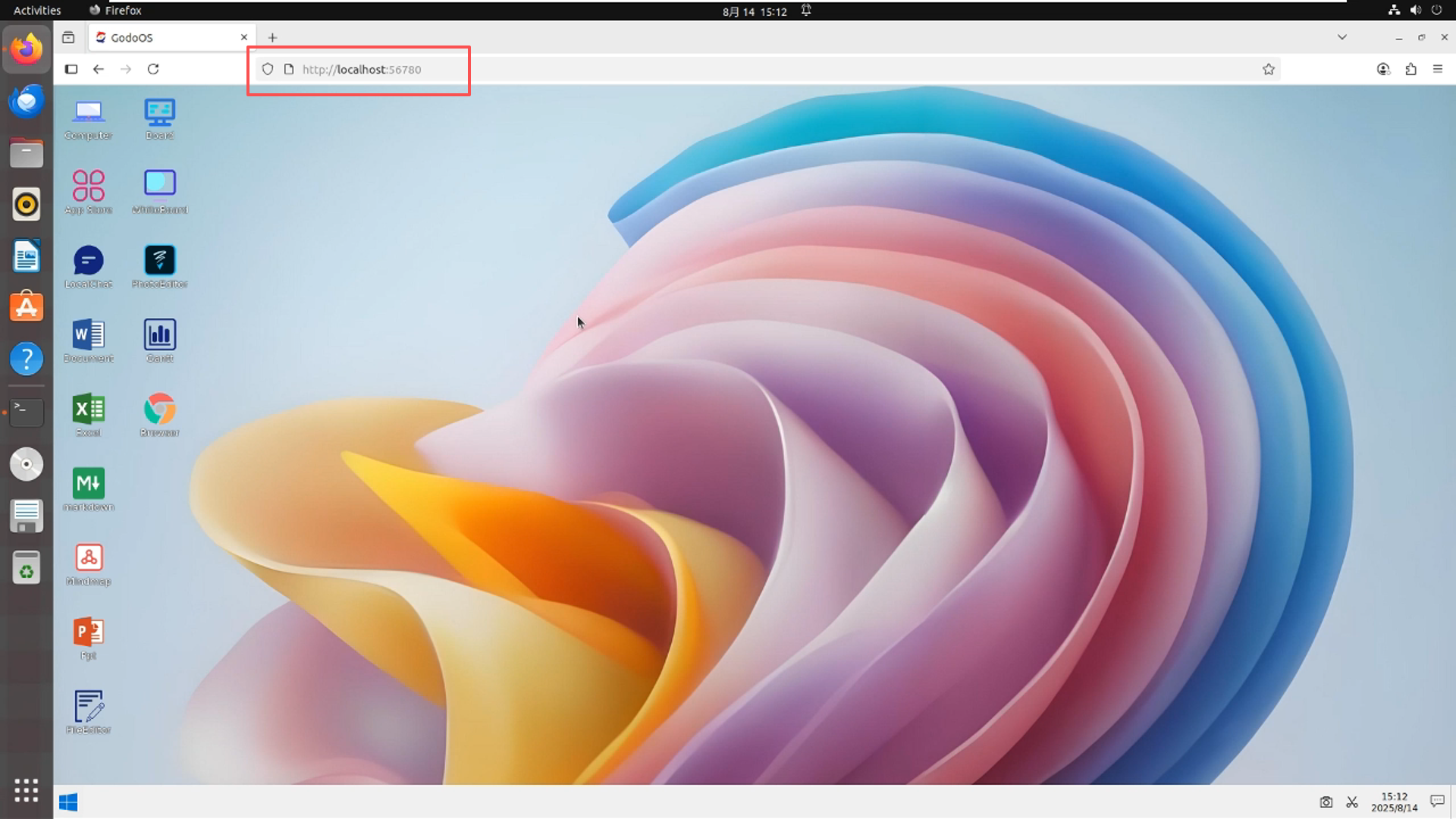
Task: Toggle the Firefox sidebar button
Action: coord(71,69)
